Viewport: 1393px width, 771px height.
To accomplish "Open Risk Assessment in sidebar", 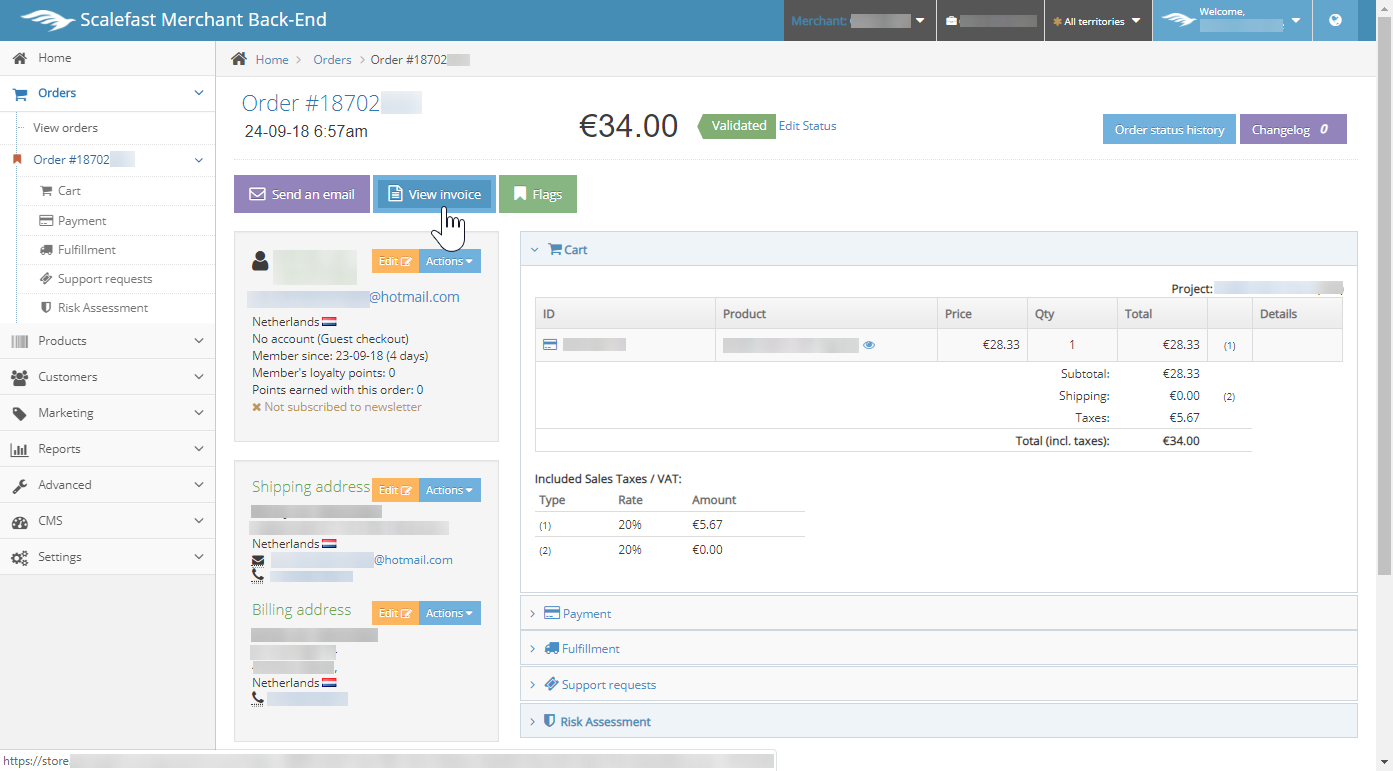I will click(102, 308).
